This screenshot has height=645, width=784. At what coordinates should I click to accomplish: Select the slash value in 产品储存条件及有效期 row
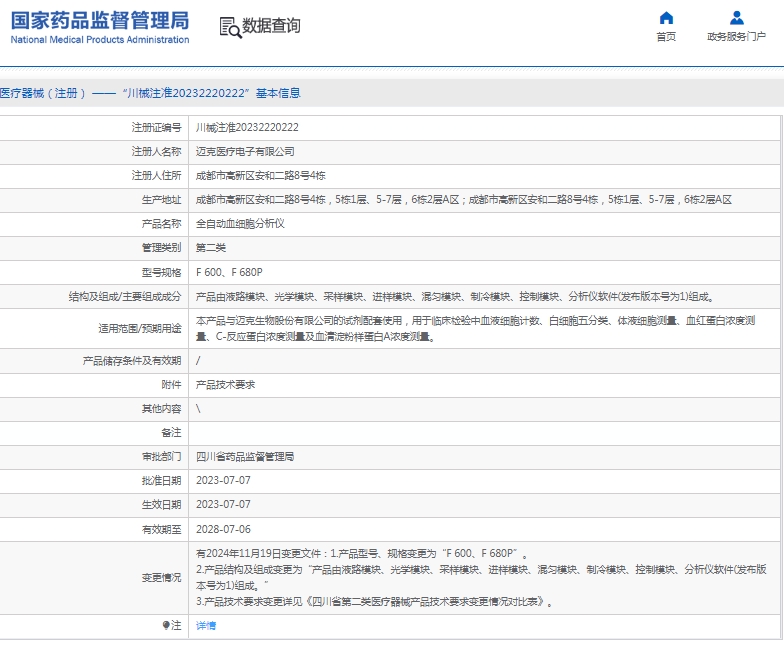pos(198,360)
